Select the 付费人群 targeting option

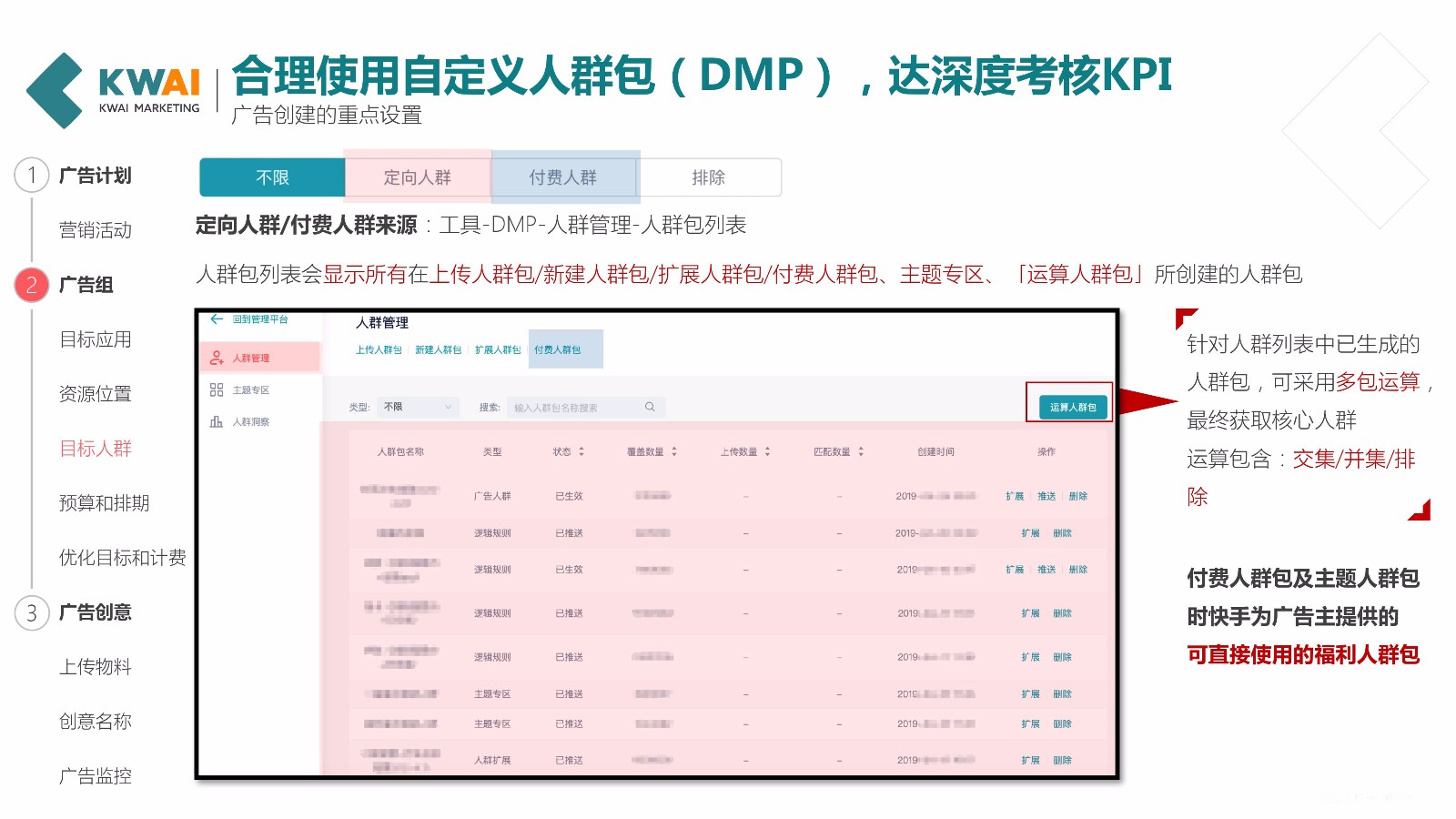point(563,177)
